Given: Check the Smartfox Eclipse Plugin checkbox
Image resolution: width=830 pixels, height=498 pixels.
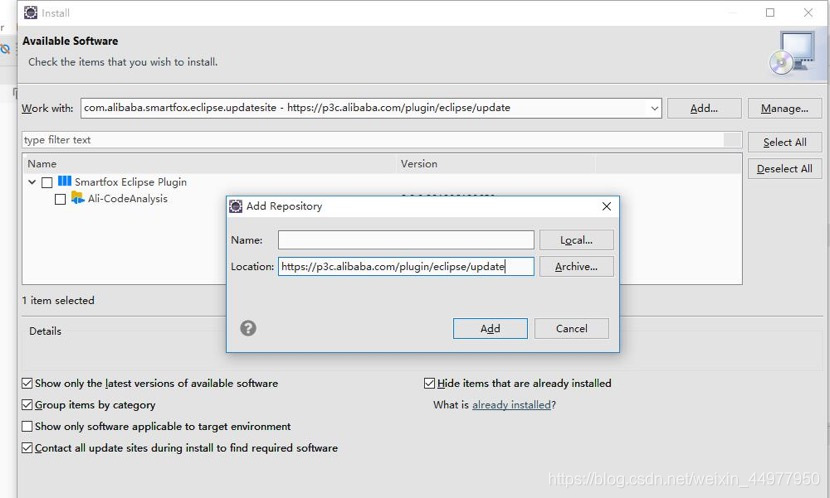Looking at the screenshot, I should pyautogui.click(x=47, y=182).
